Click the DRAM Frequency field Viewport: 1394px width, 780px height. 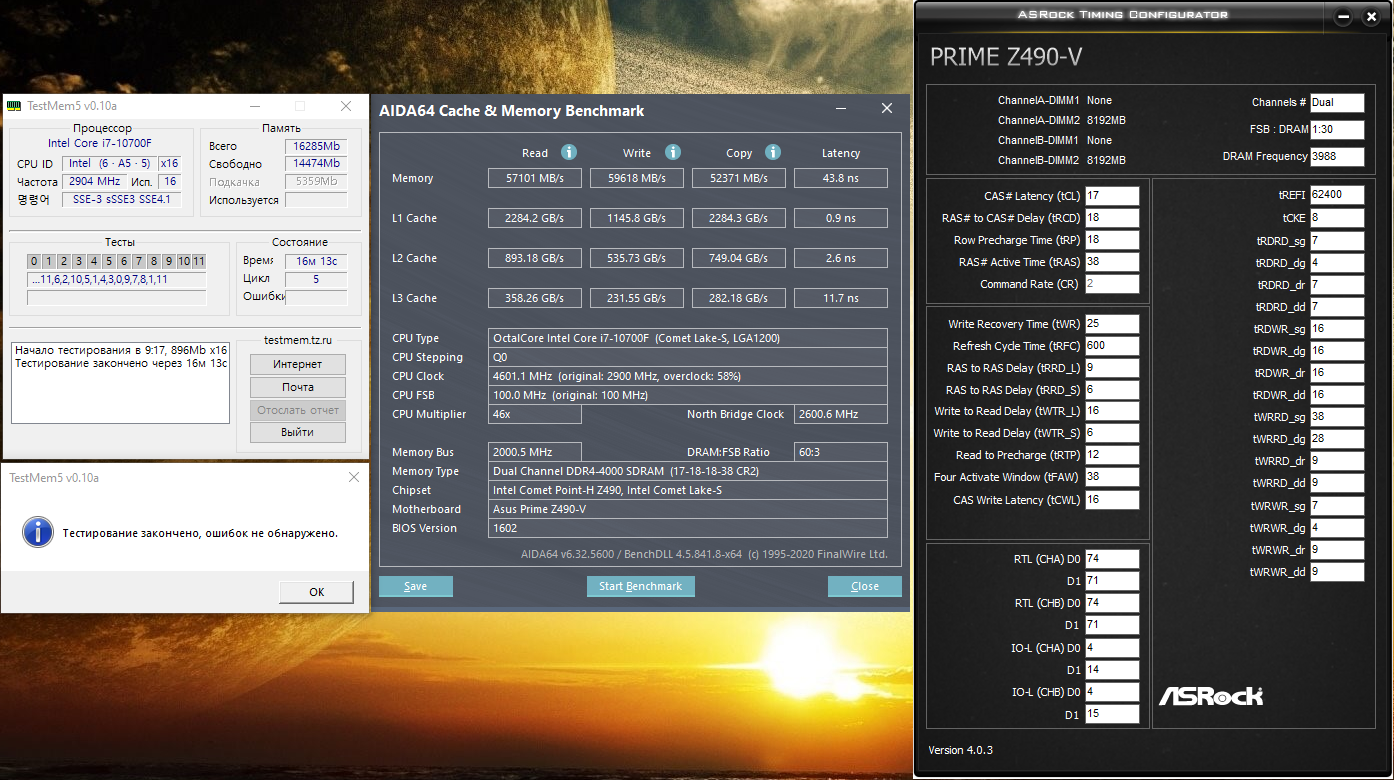point(1337,156)
